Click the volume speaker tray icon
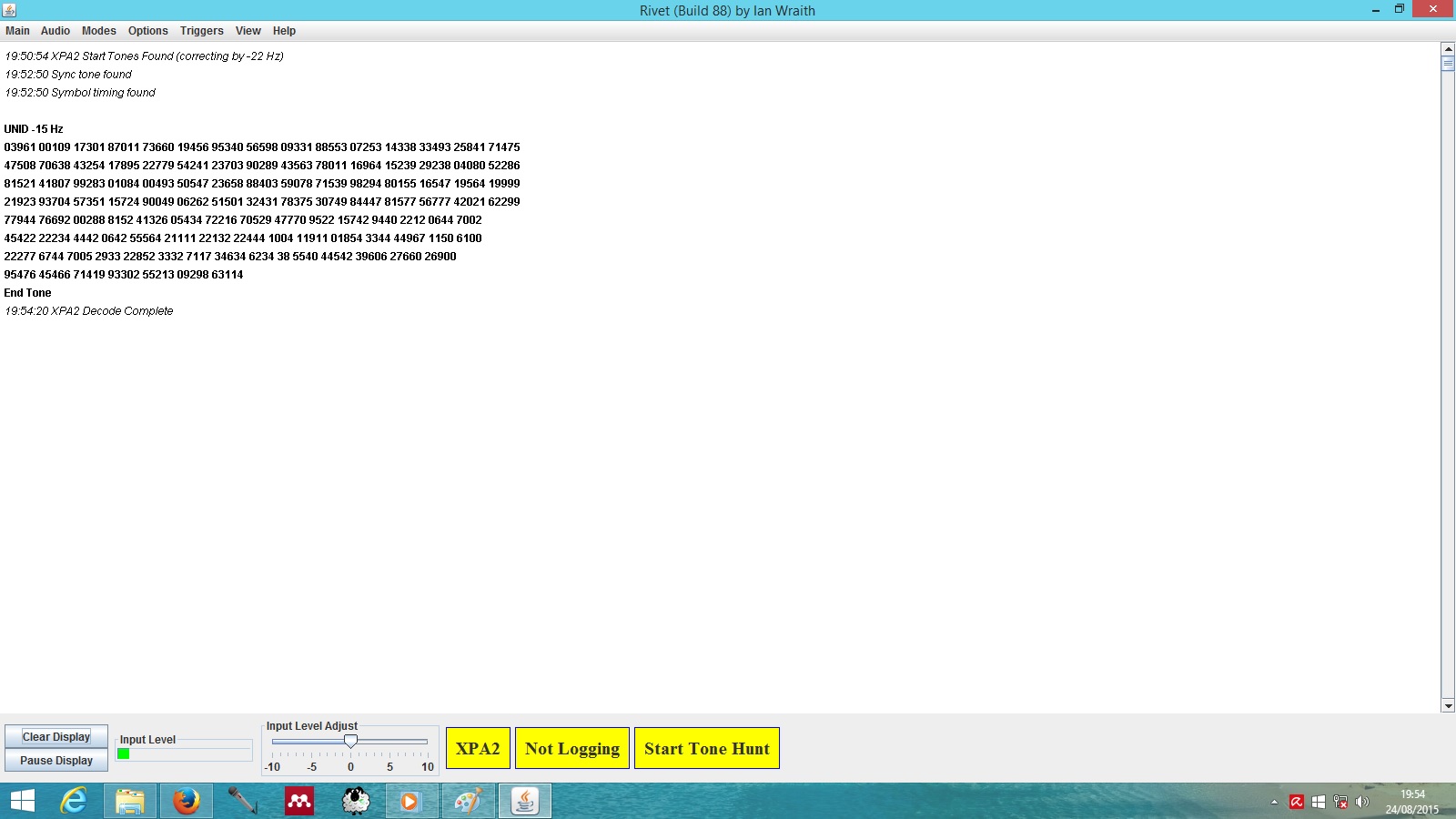This screenshot has height=819, width=1456. tap(1362, 802)
